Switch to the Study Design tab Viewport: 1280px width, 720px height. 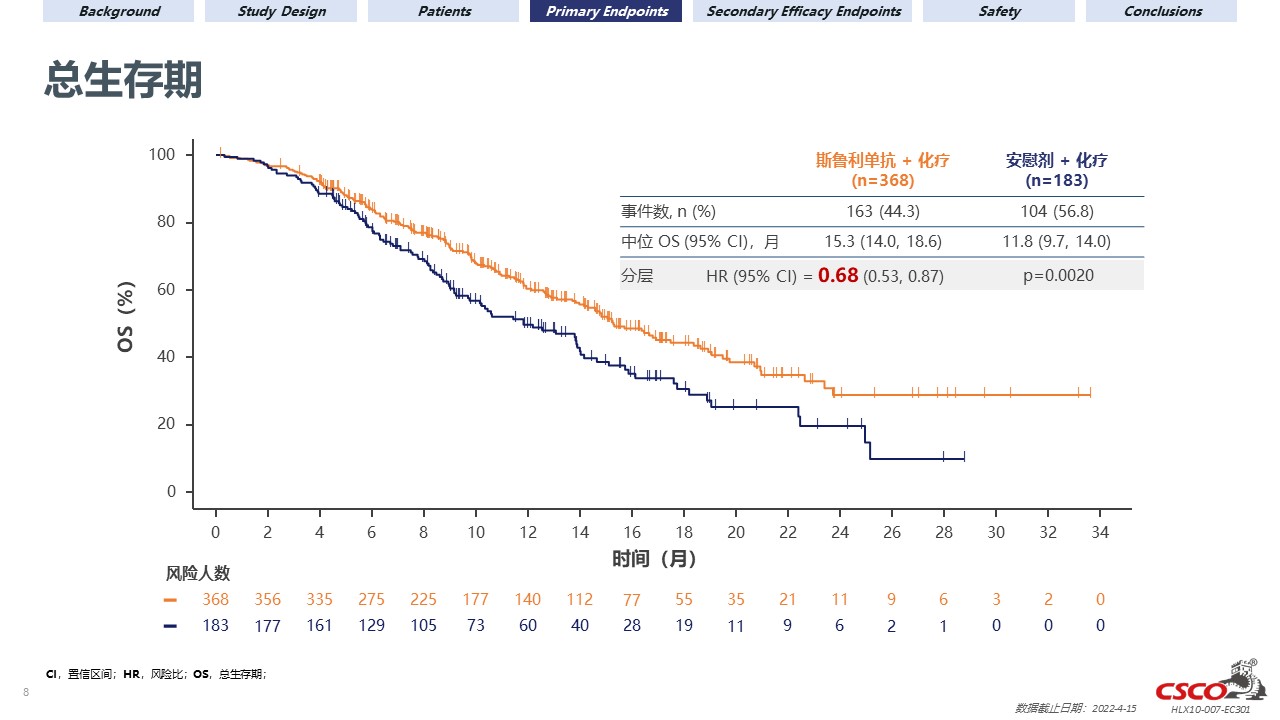[x=281, y=12]
